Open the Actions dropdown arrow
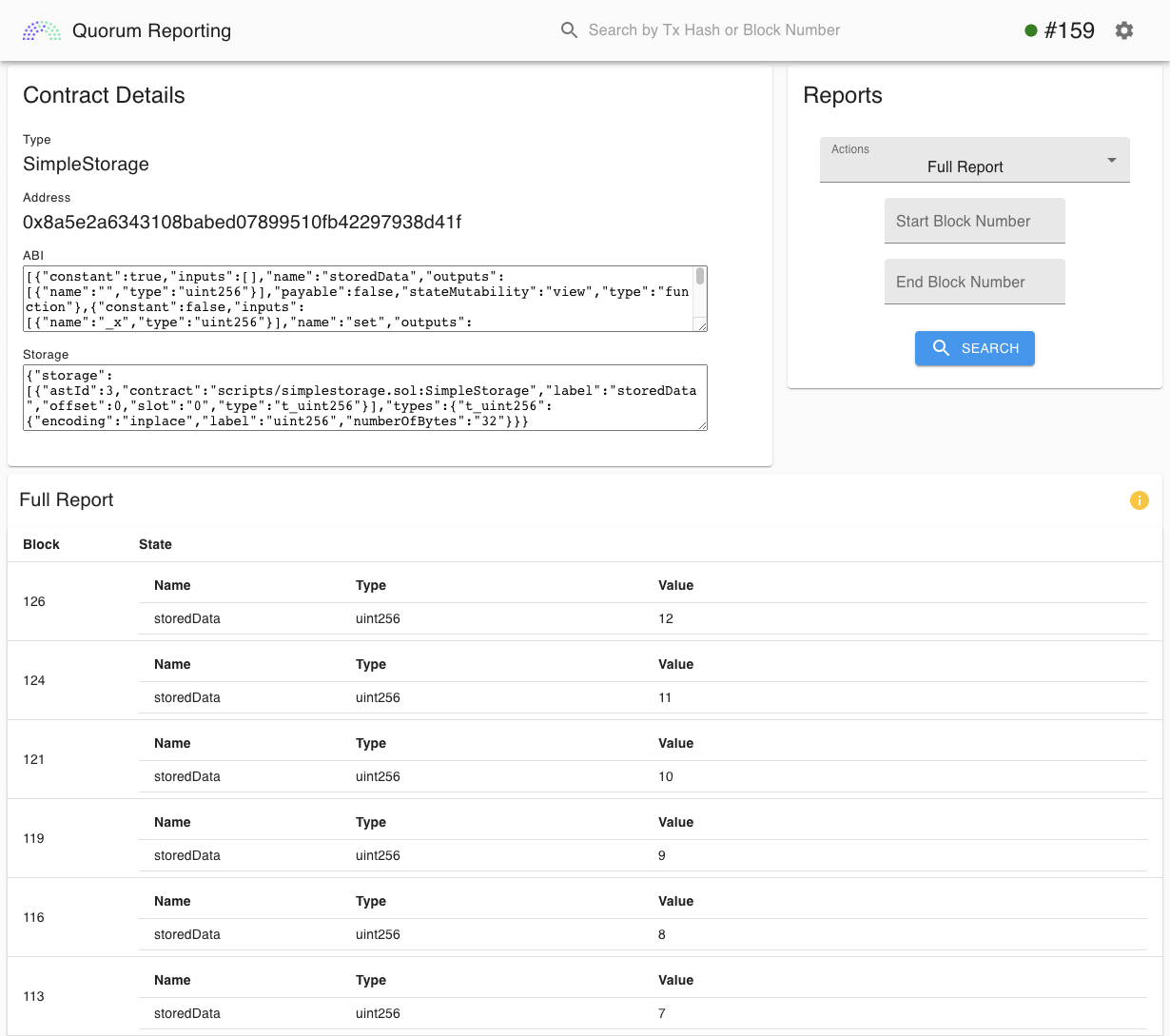This screenshot has width=1170, height=1036. point(1111,161)
